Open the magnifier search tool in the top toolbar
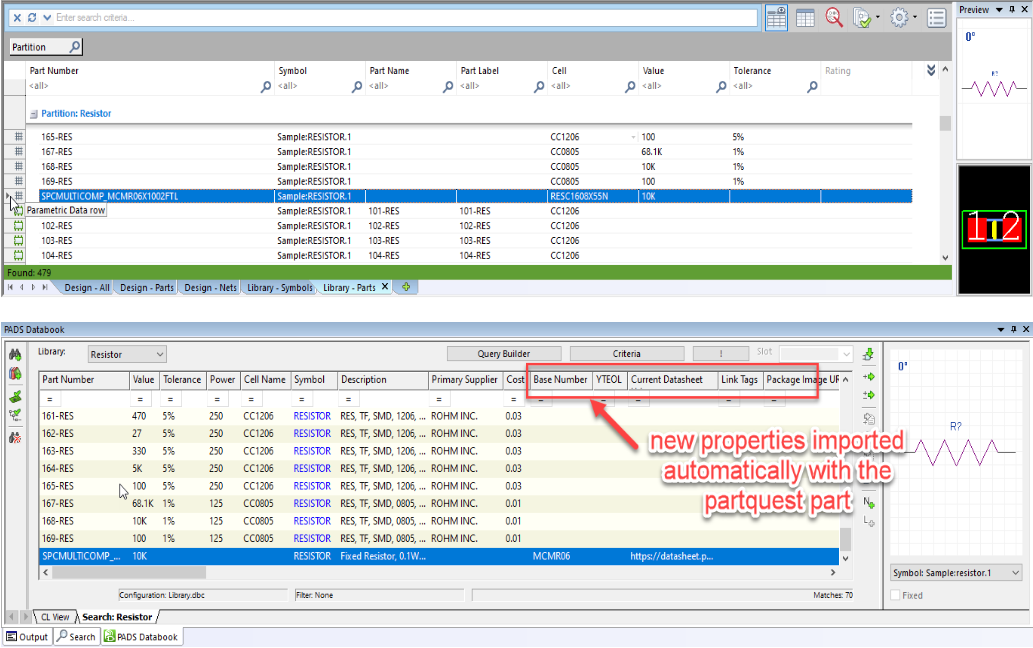The height and width of the screenshot is (648, 1033). [834, 17]
